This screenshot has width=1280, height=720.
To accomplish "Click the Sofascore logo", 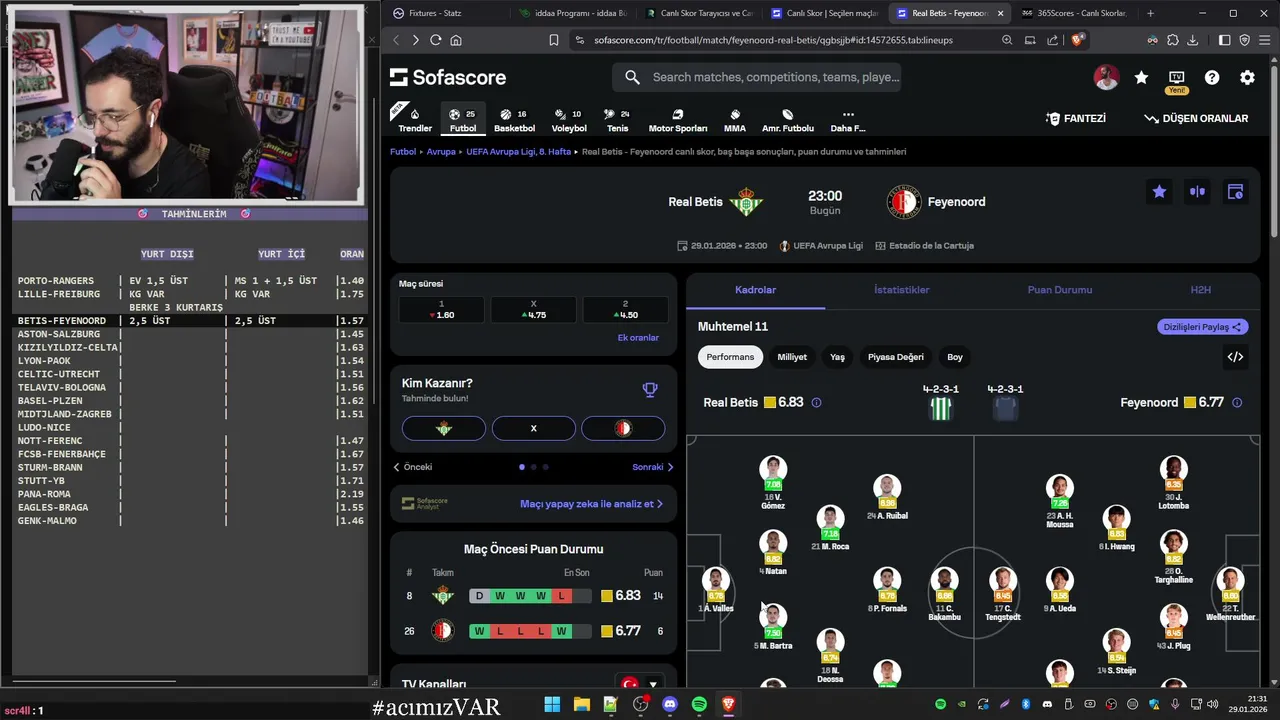I will [x=448, y=77].
